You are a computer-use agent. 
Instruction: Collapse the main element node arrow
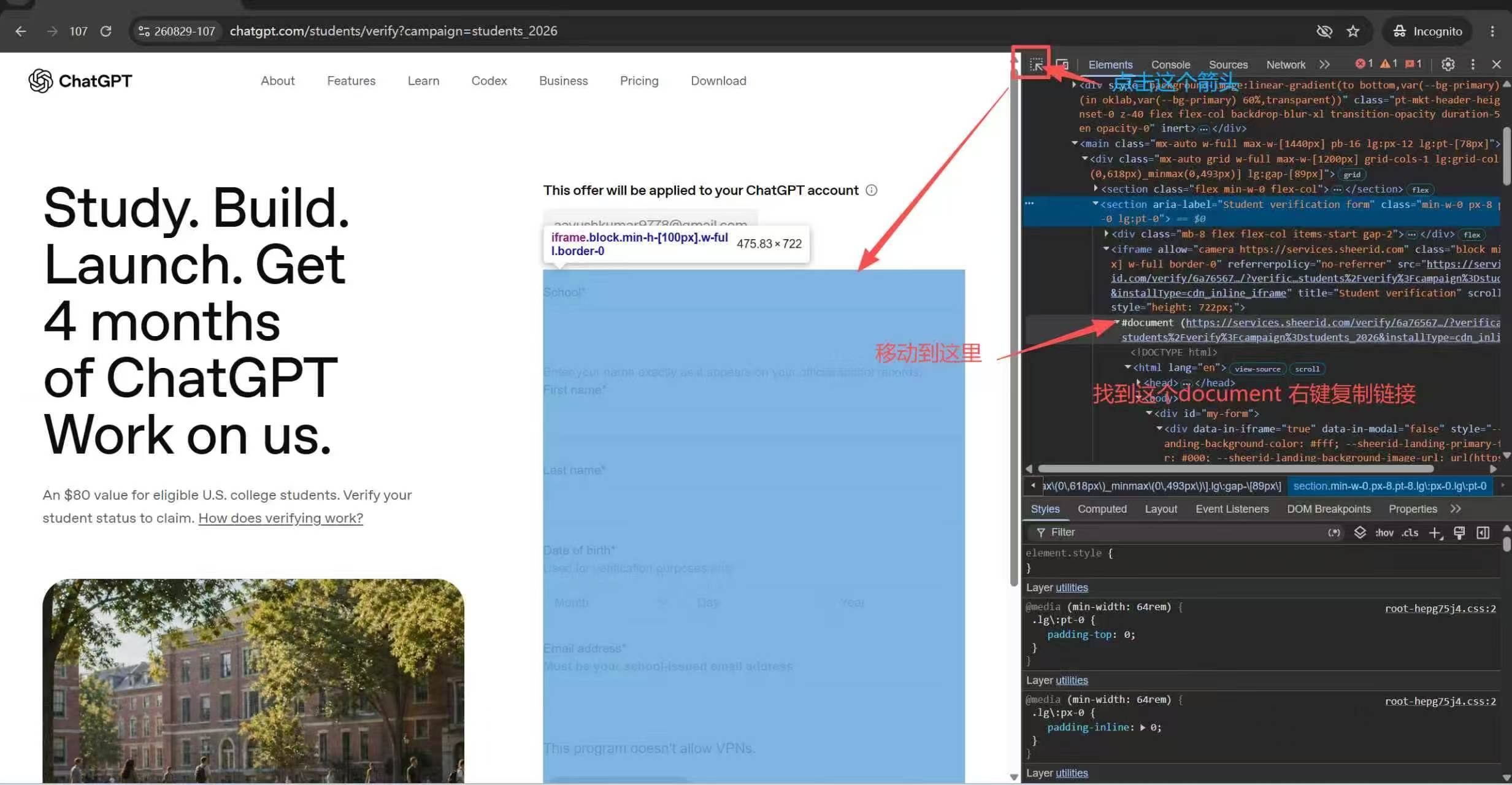(1075, 144)
